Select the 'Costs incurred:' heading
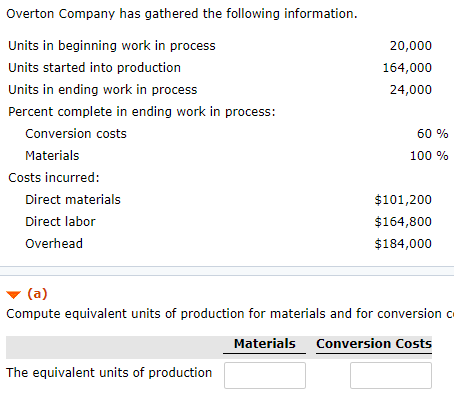This screenshot has height=396, width=454. 54,178
